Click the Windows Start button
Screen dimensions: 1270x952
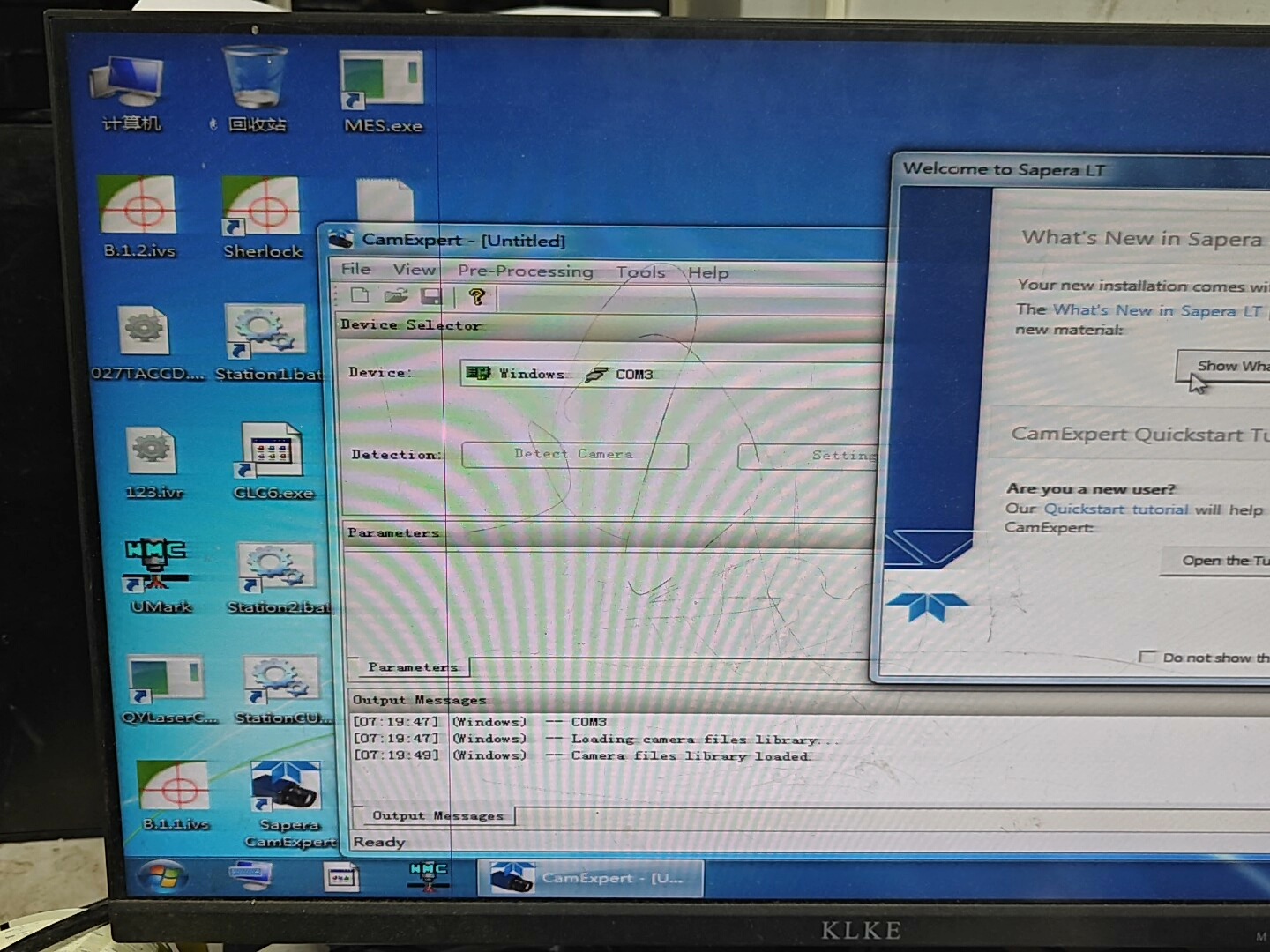162,876
